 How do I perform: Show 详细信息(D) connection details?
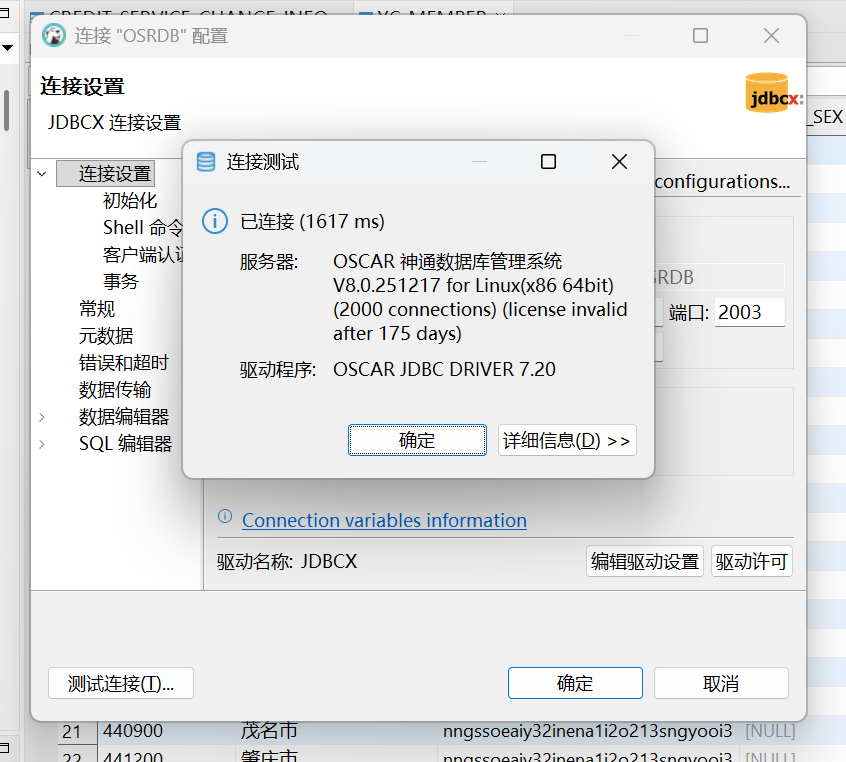(x=567, y=441)
